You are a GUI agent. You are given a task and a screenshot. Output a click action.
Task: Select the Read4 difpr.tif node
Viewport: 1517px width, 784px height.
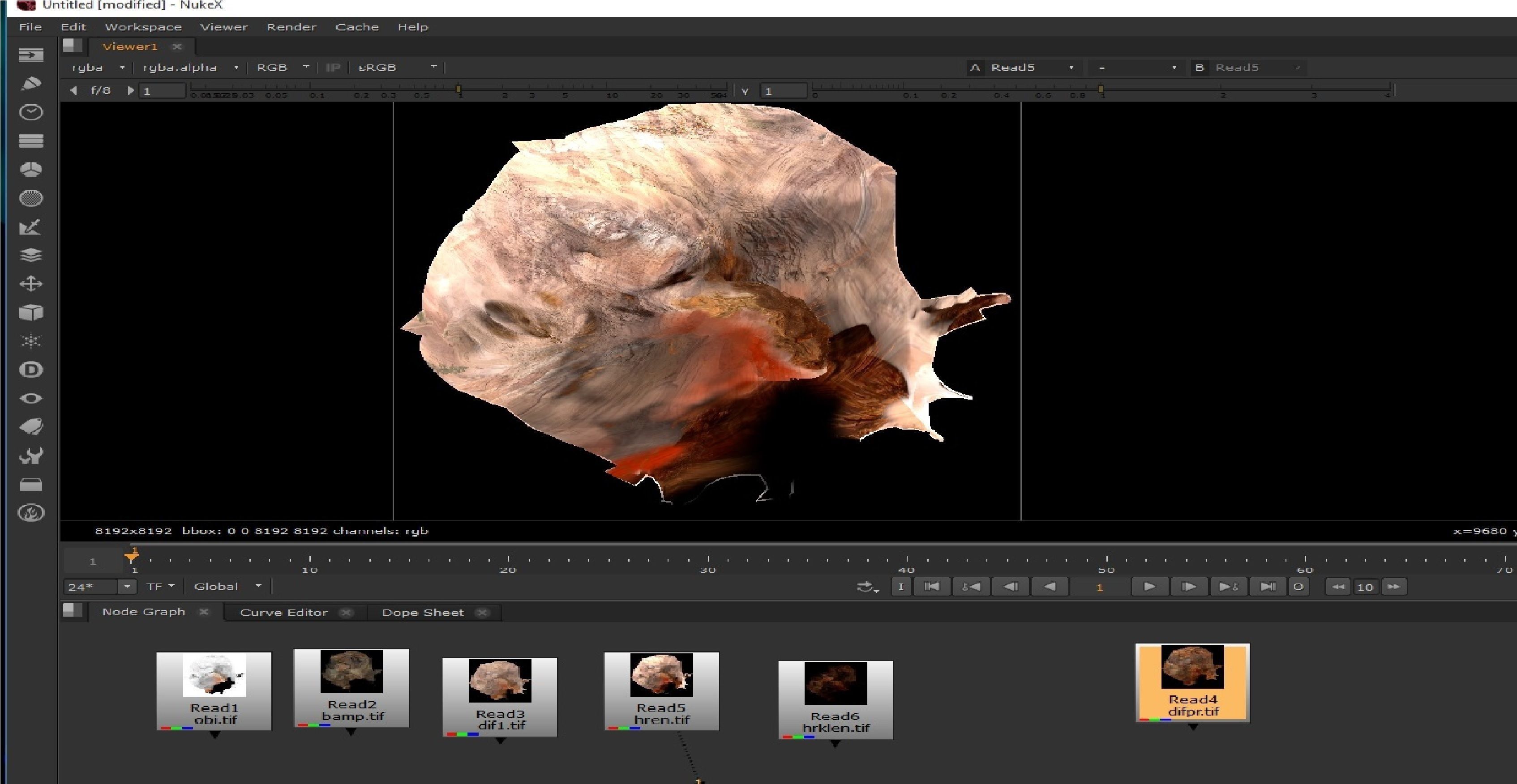coord(1192,683)
